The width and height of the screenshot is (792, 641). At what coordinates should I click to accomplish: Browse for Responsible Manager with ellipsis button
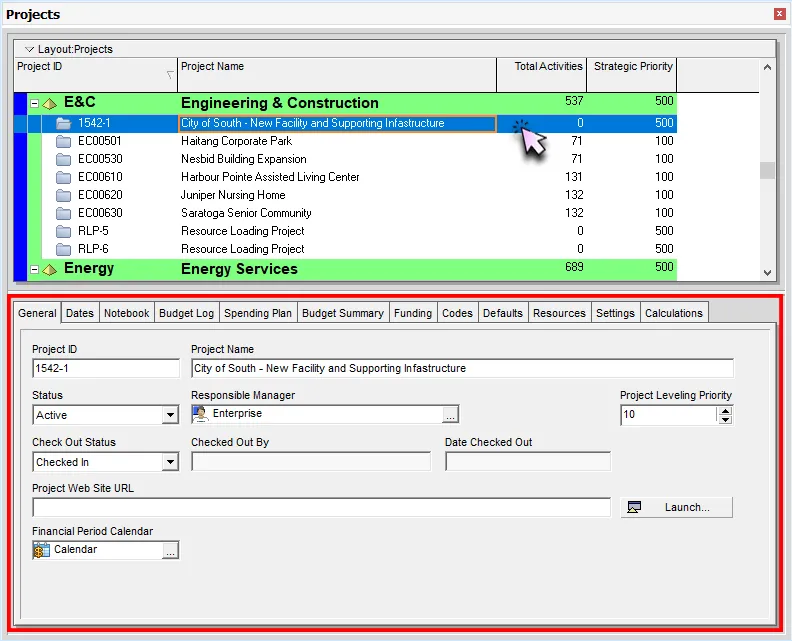coord(450,414)
